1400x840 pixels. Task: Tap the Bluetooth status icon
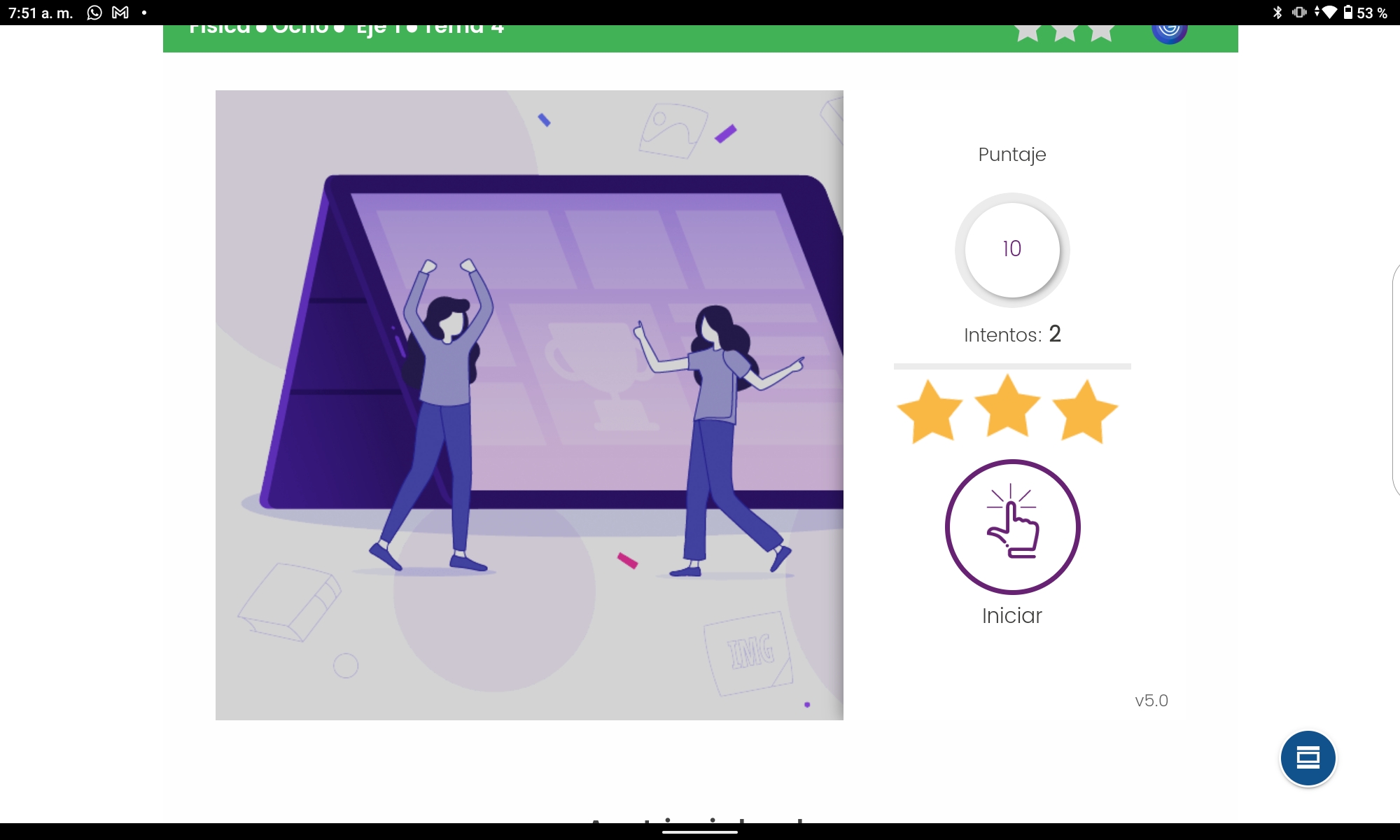coord(1277,13)
